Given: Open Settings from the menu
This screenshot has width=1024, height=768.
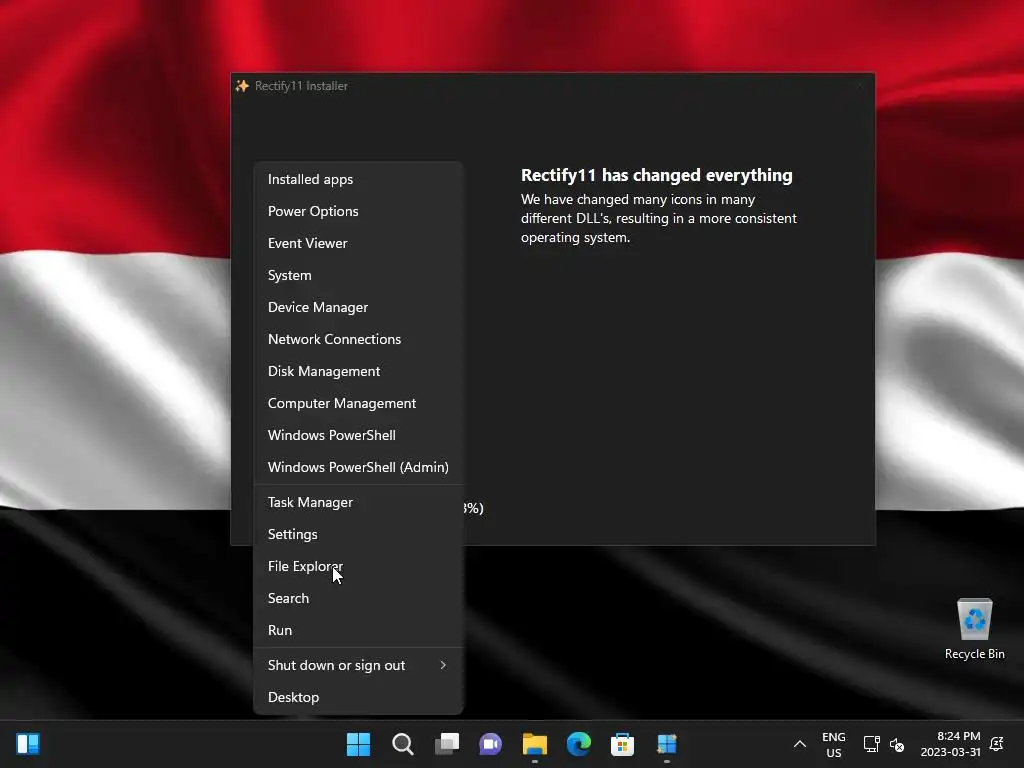Looking at the screenshot, I should [x=359, y=534].
